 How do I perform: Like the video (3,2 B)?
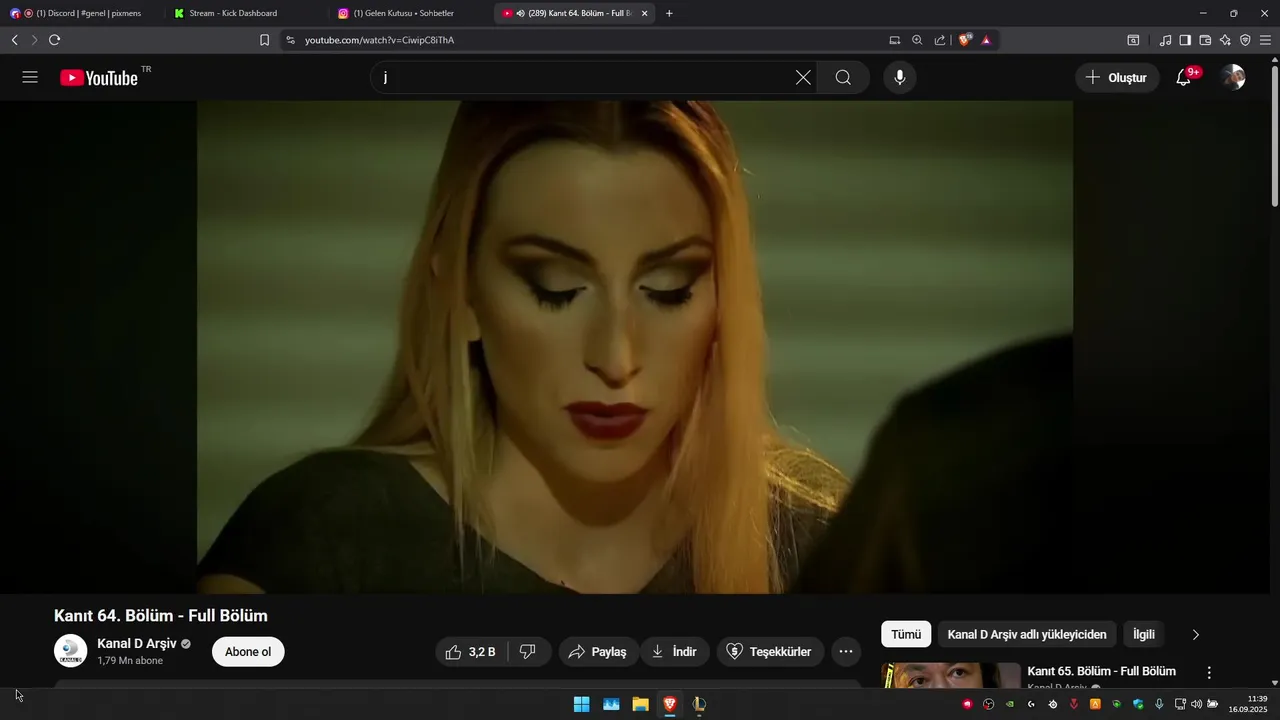tap(471, 652)
